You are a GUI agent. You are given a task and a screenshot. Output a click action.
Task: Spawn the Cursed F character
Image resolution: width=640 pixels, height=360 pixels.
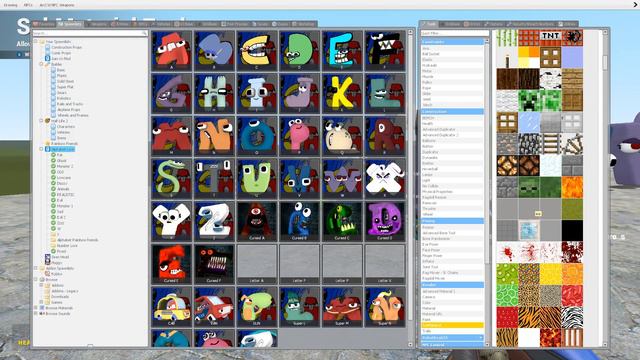(214, 264)
